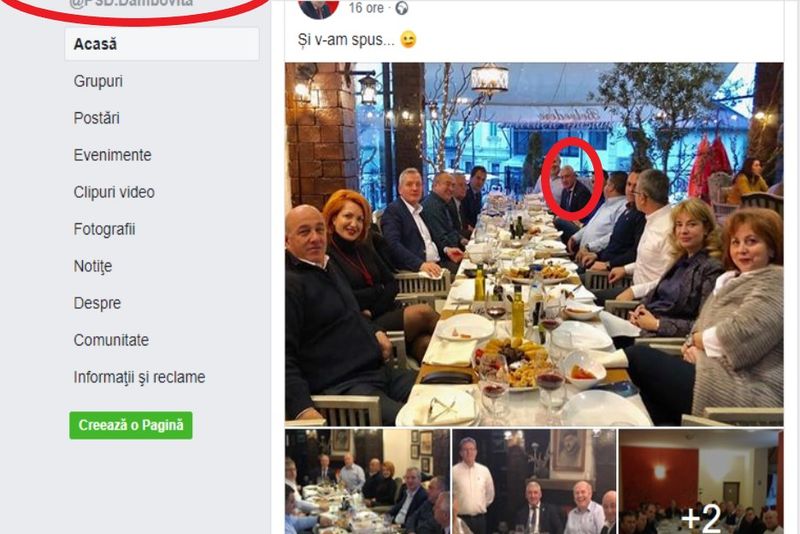This screenshot has width=800, height=534.
Task: Open the Postări section
Action: (96, 118)
